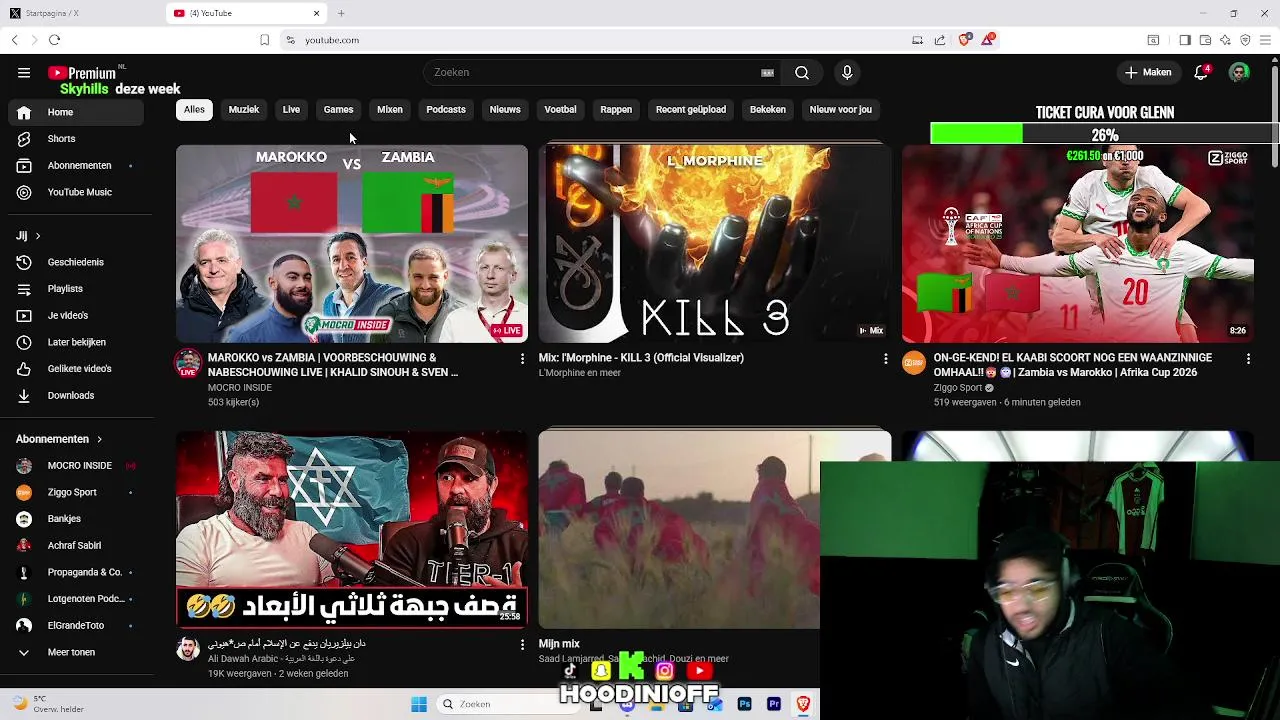Viewport: 1280px width, 720px height.
Task: Open a new browser tab with plus
Action: coord(341,13)
